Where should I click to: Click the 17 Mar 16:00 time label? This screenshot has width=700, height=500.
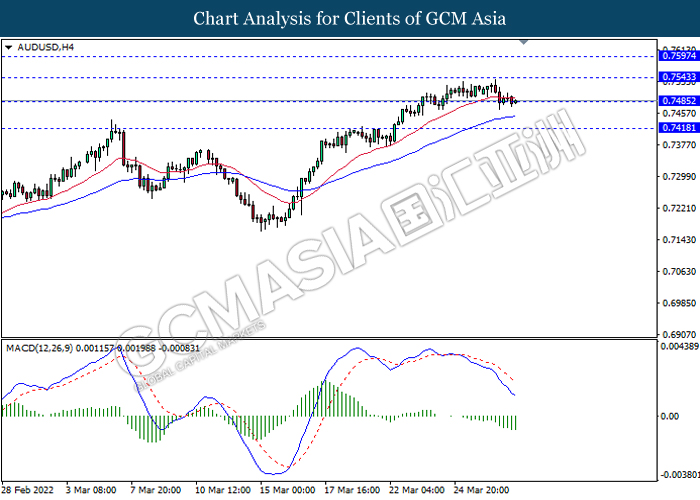point(352,490)
